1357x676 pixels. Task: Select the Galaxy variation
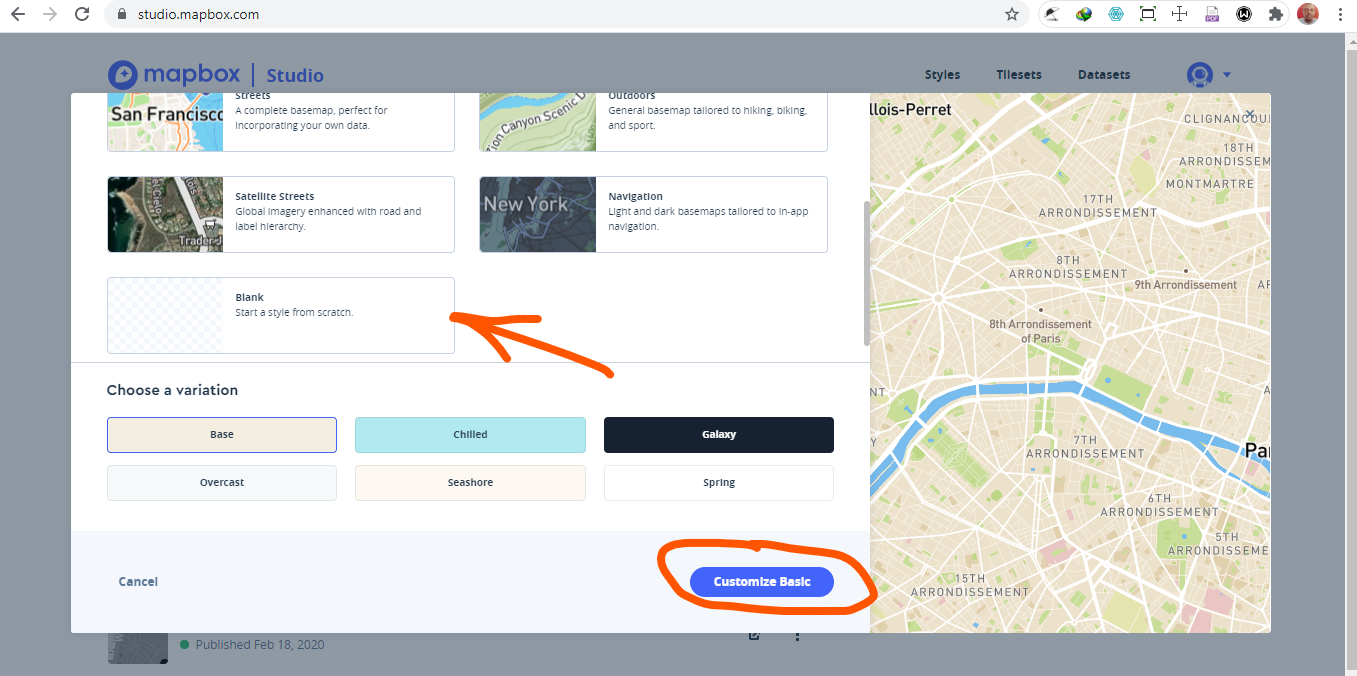tap(718, 434)
